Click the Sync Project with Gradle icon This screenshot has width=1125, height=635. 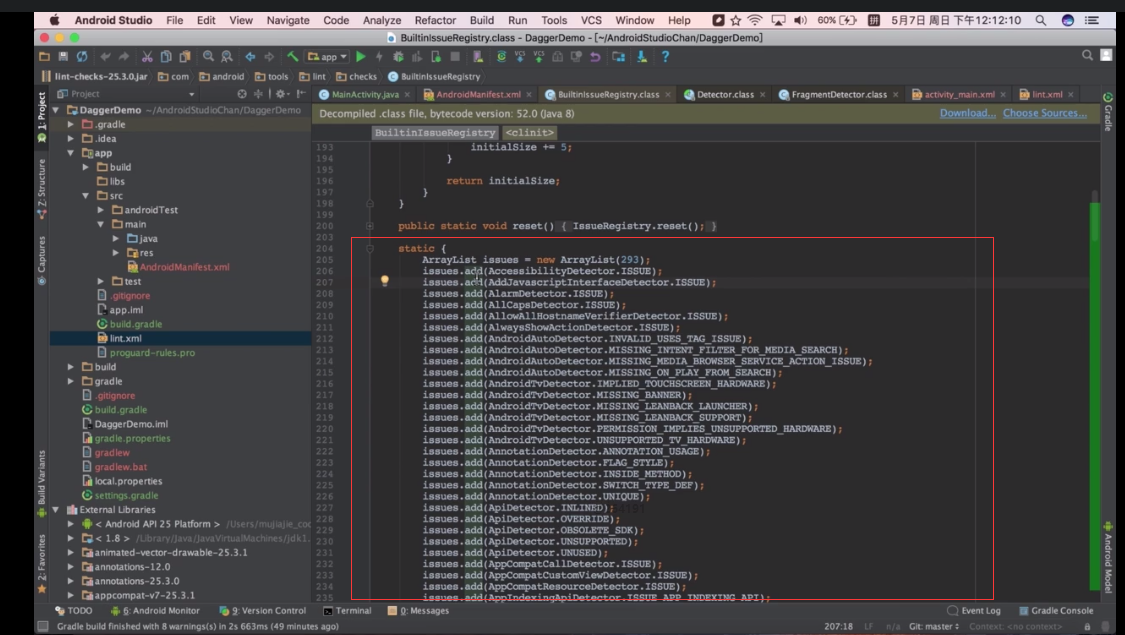502,57
